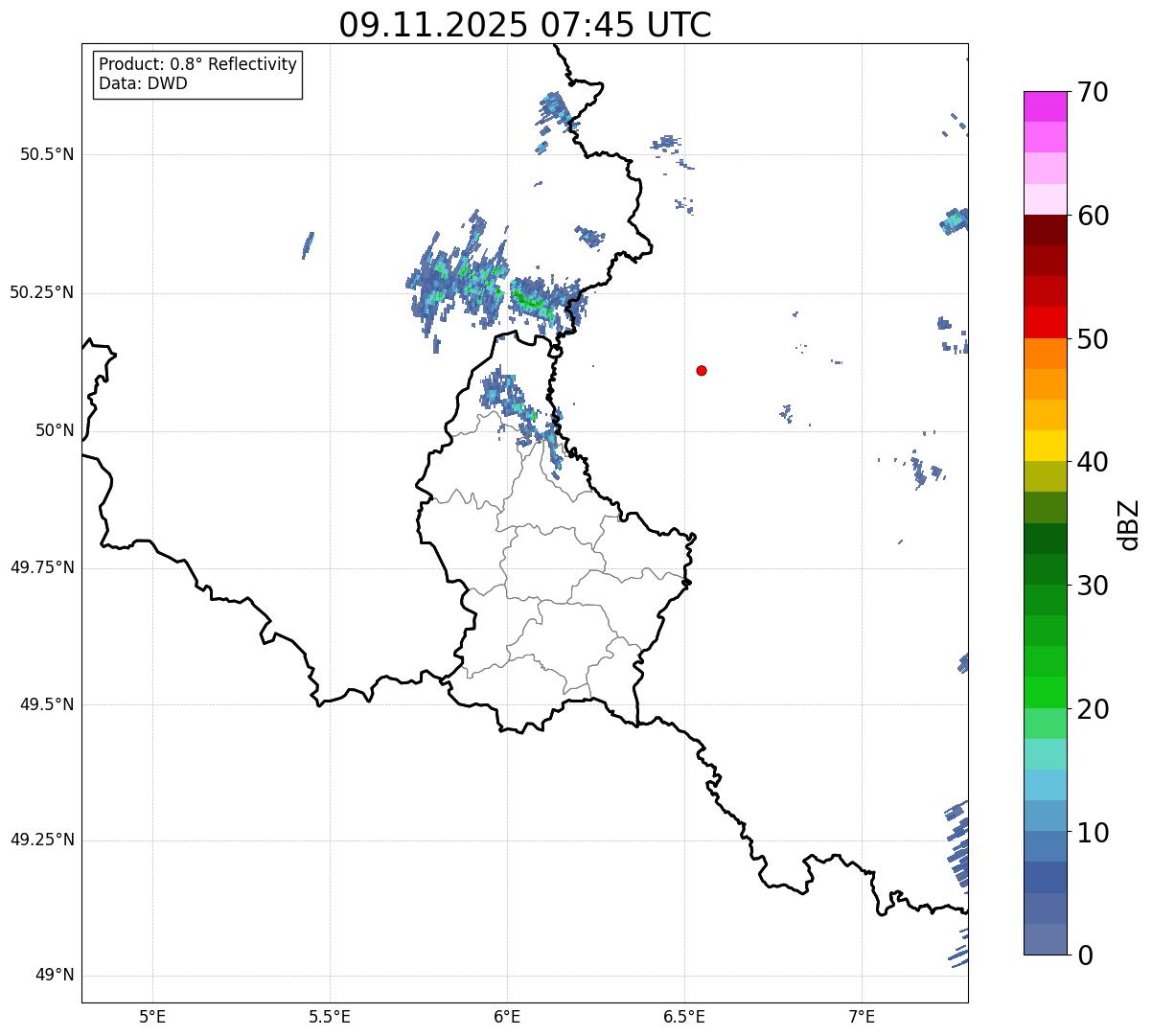Click the colorbar '10' tick label

[1093, 833]
